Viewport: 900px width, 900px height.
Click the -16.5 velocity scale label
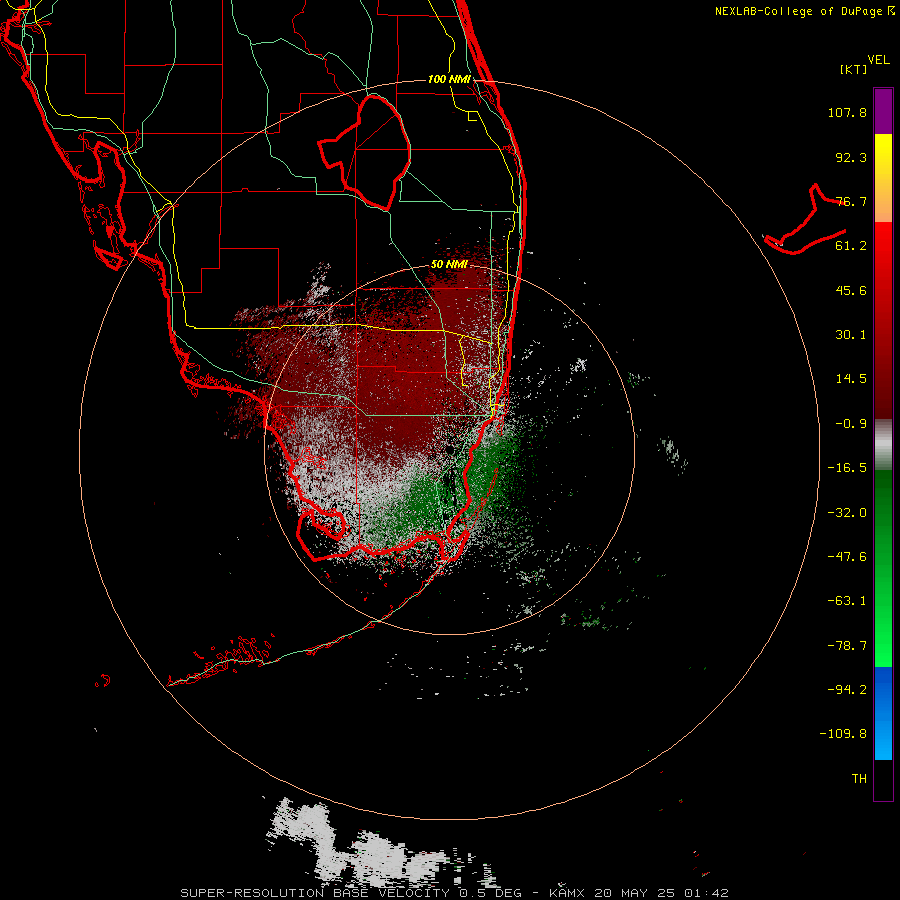(847, 468)
